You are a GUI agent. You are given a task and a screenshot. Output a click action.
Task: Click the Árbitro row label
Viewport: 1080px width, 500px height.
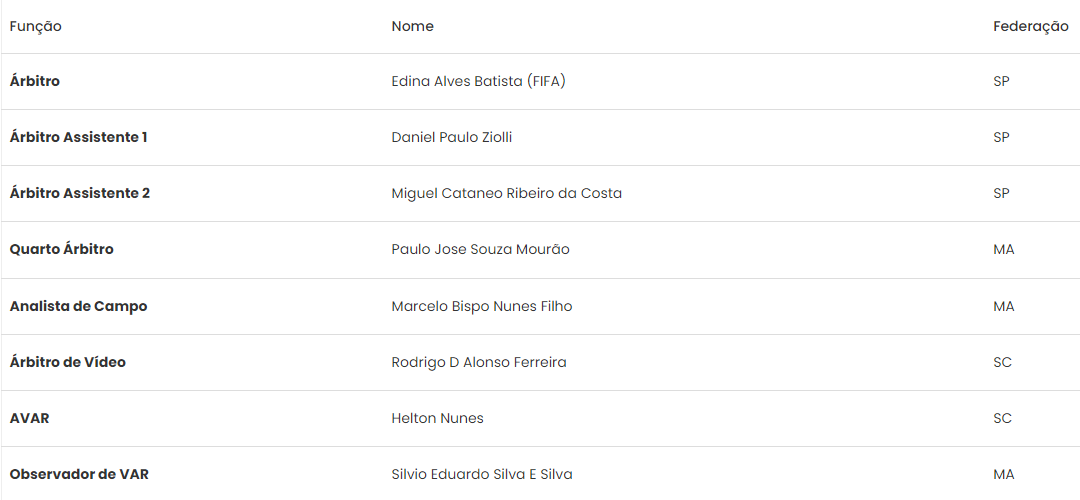pos(35,81)
